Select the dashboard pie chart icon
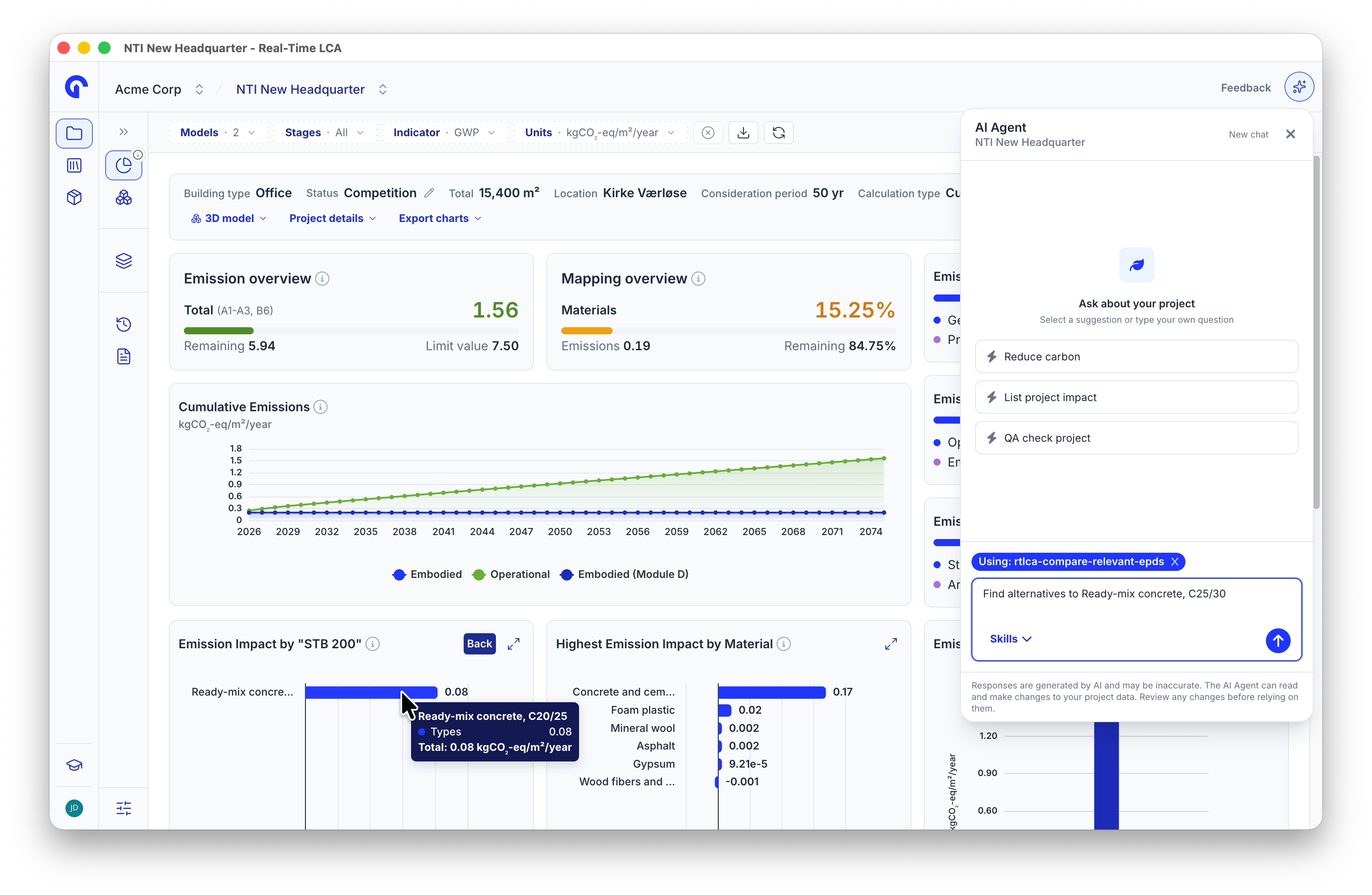 click(123, 165)
